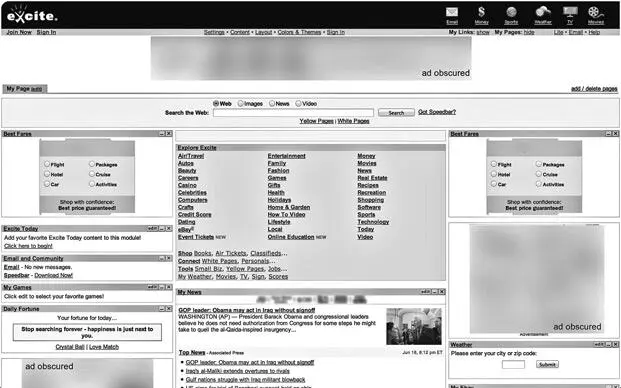The height and width of the screenshot is (388, 621).
Task: Open the Email icon in header
Action: point(452,12)
